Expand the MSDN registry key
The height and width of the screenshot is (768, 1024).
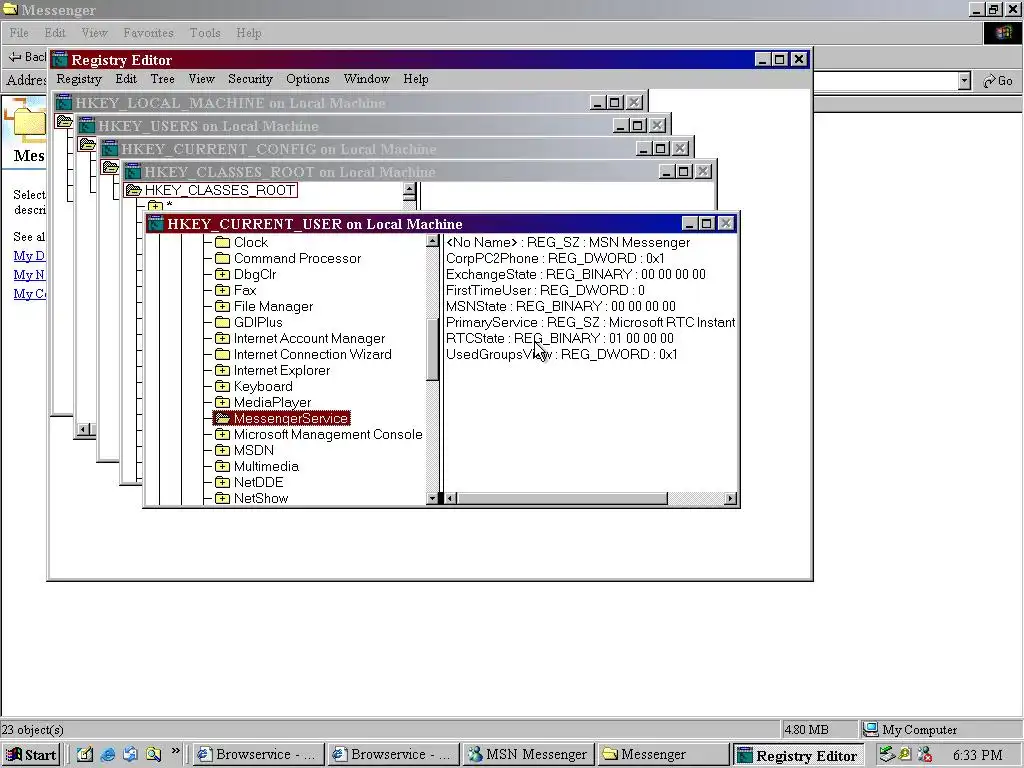click(223, 450)
